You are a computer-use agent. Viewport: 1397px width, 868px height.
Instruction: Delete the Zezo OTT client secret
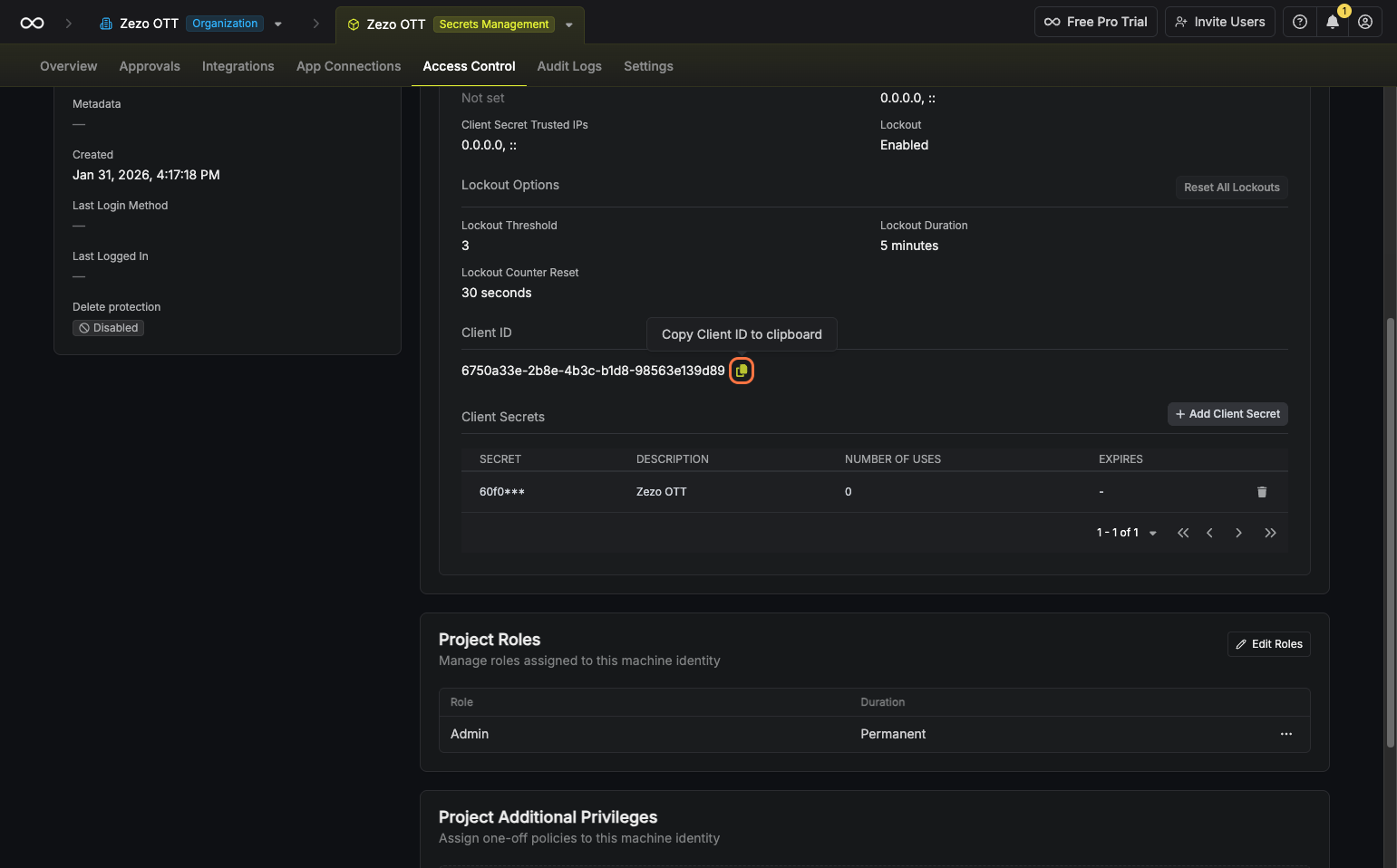1261,492
